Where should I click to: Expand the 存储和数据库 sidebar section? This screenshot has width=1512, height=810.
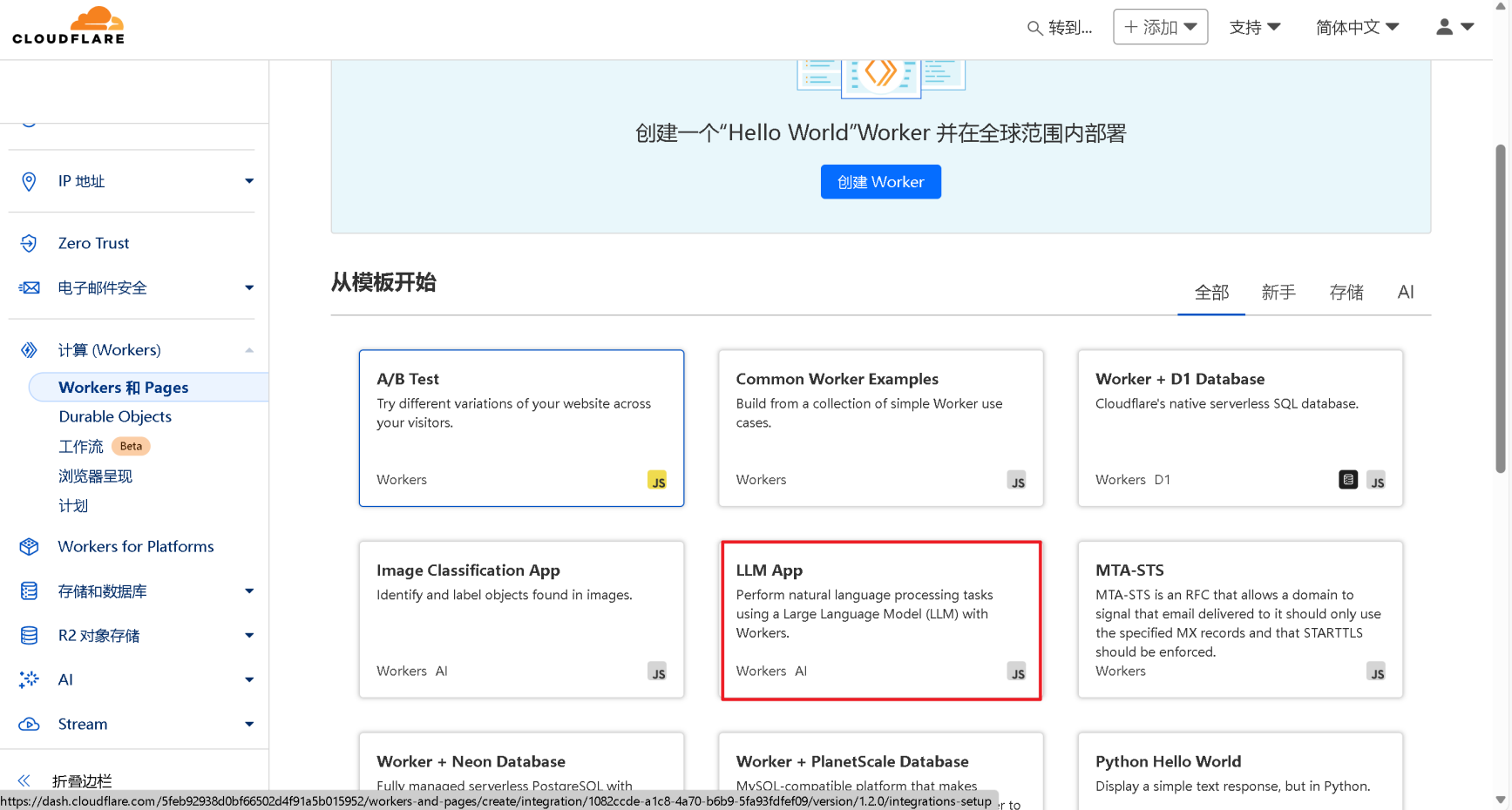249,591
